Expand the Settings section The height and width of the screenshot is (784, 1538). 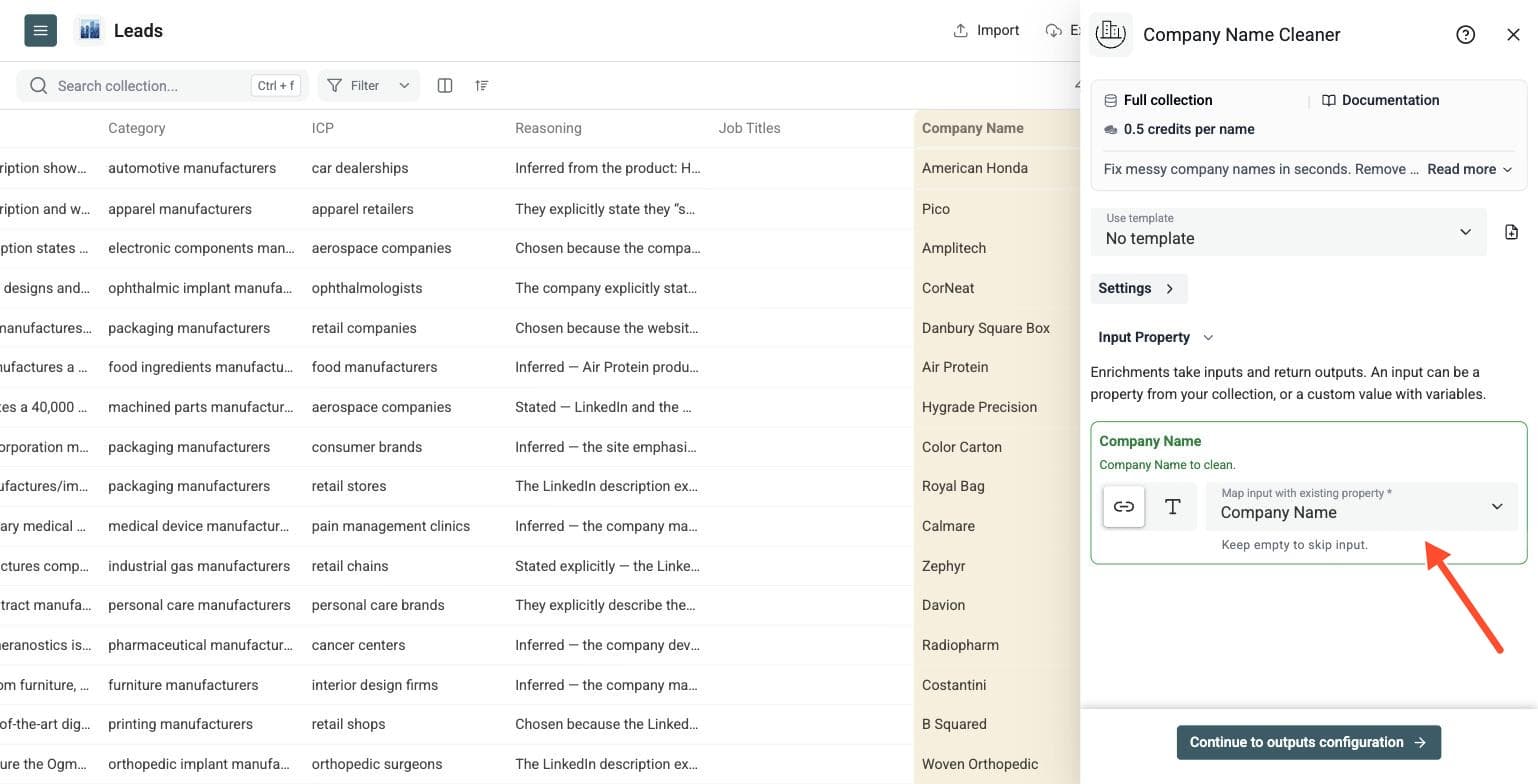coord(1138,288)
